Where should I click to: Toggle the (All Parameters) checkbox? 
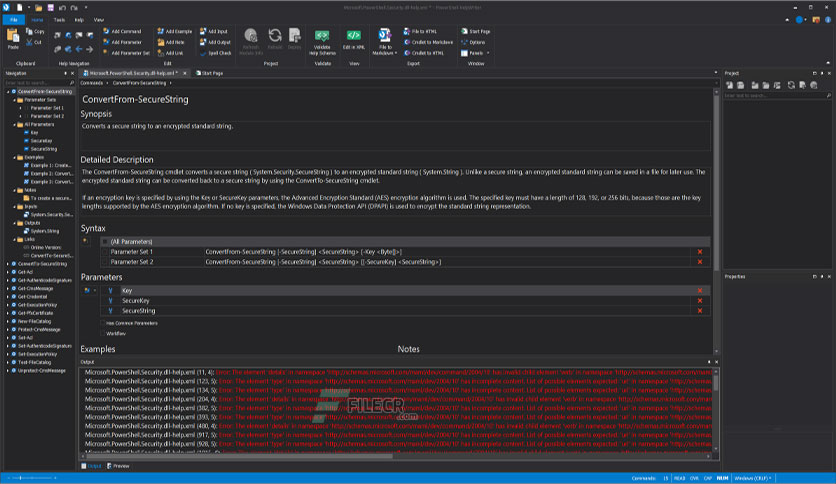104,241
